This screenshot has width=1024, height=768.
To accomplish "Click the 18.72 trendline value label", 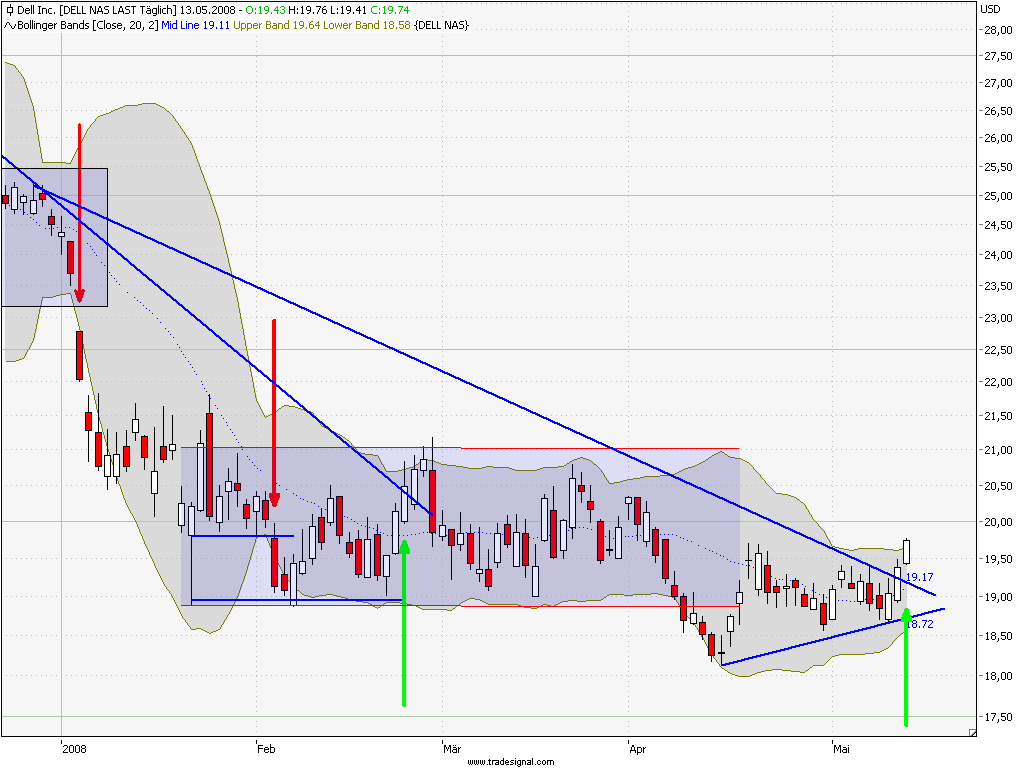I will click(920, 624).
